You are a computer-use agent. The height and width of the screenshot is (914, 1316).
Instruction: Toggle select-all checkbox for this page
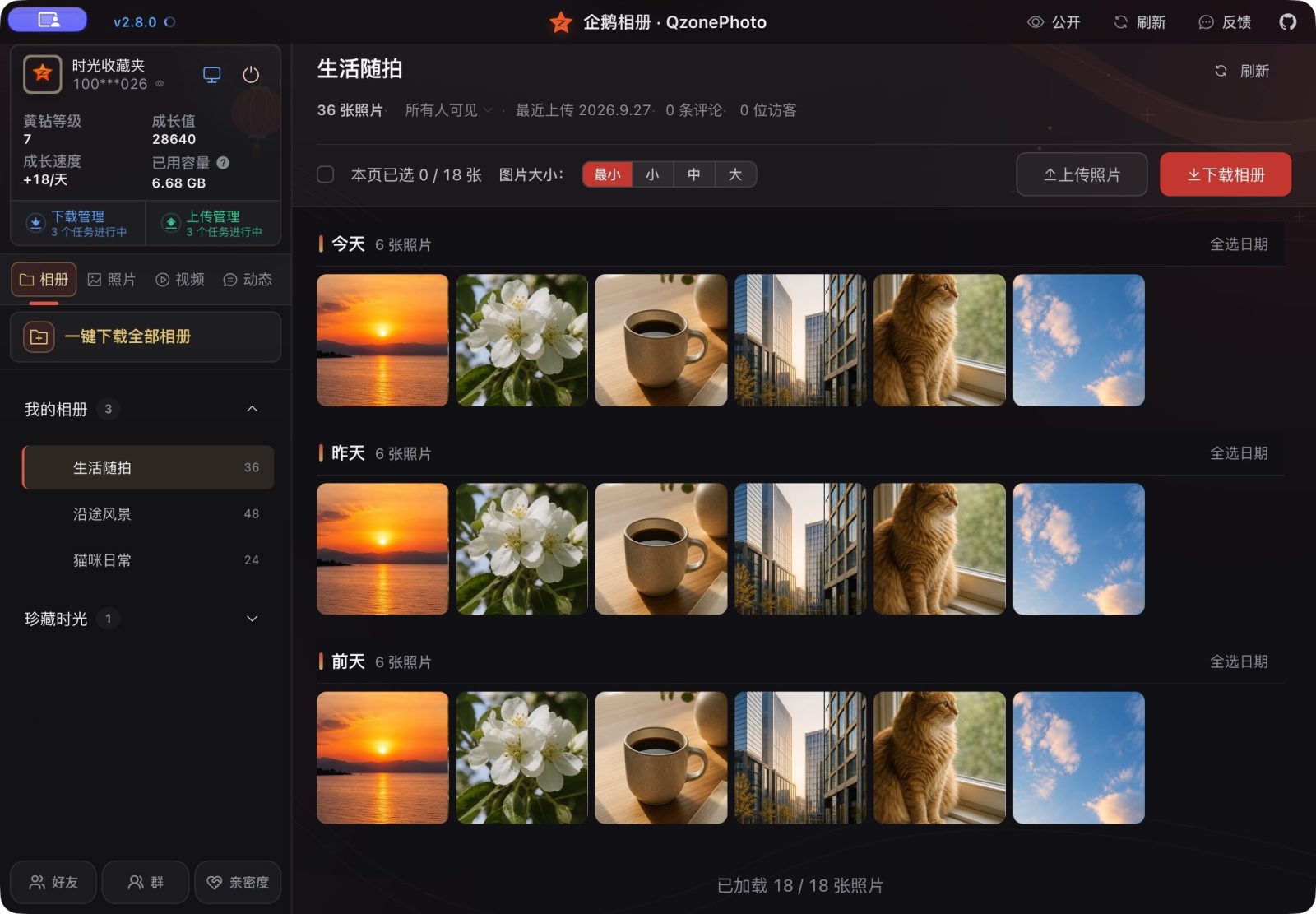pyautogui.click(x=326, y=174)
